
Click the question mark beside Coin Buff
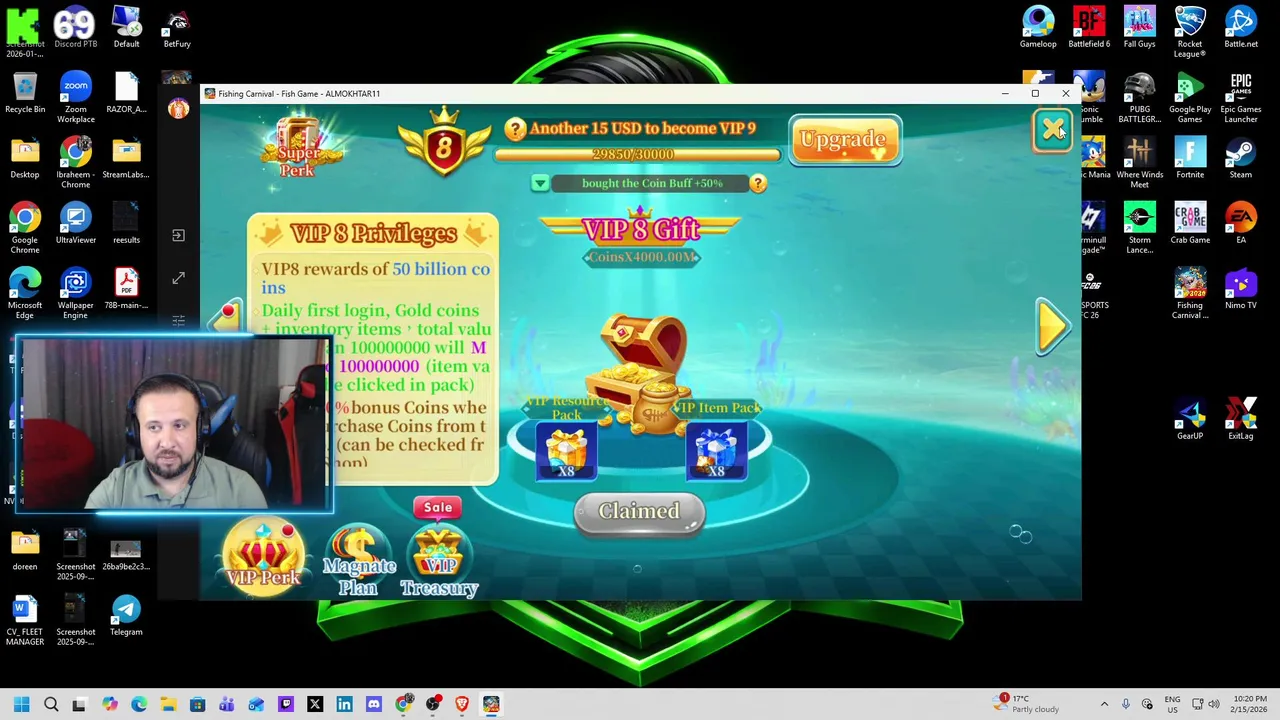tap(758, 183)
